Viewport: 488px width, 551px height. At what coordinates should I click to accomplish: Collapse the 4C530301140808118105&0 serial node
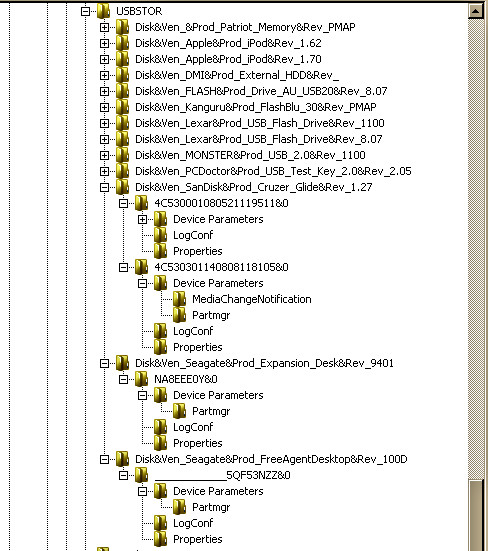pos(123,267)
